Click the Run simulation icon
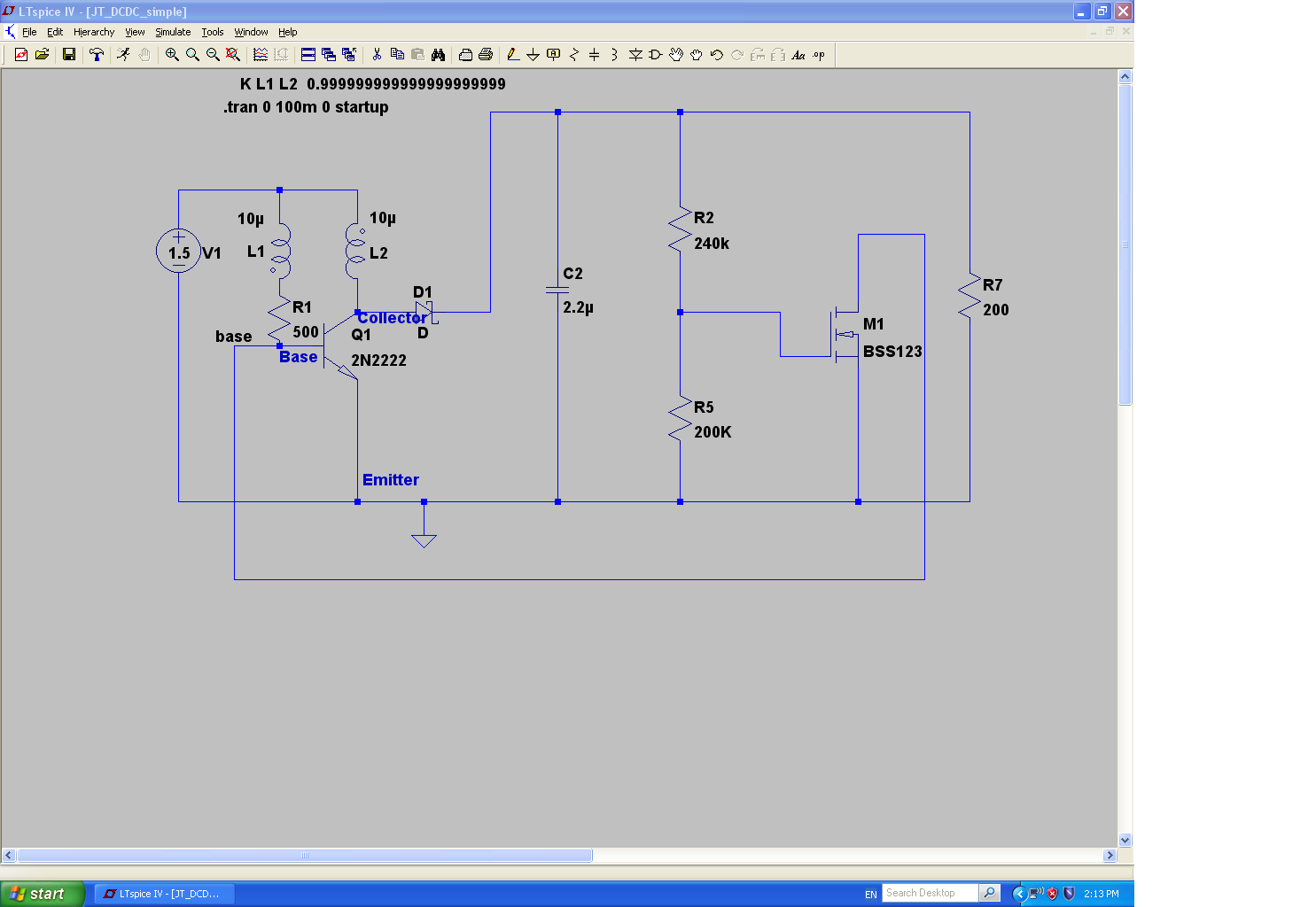This screenshot has width=1316, height=907. pyautogui.click(x=123, y=55)
